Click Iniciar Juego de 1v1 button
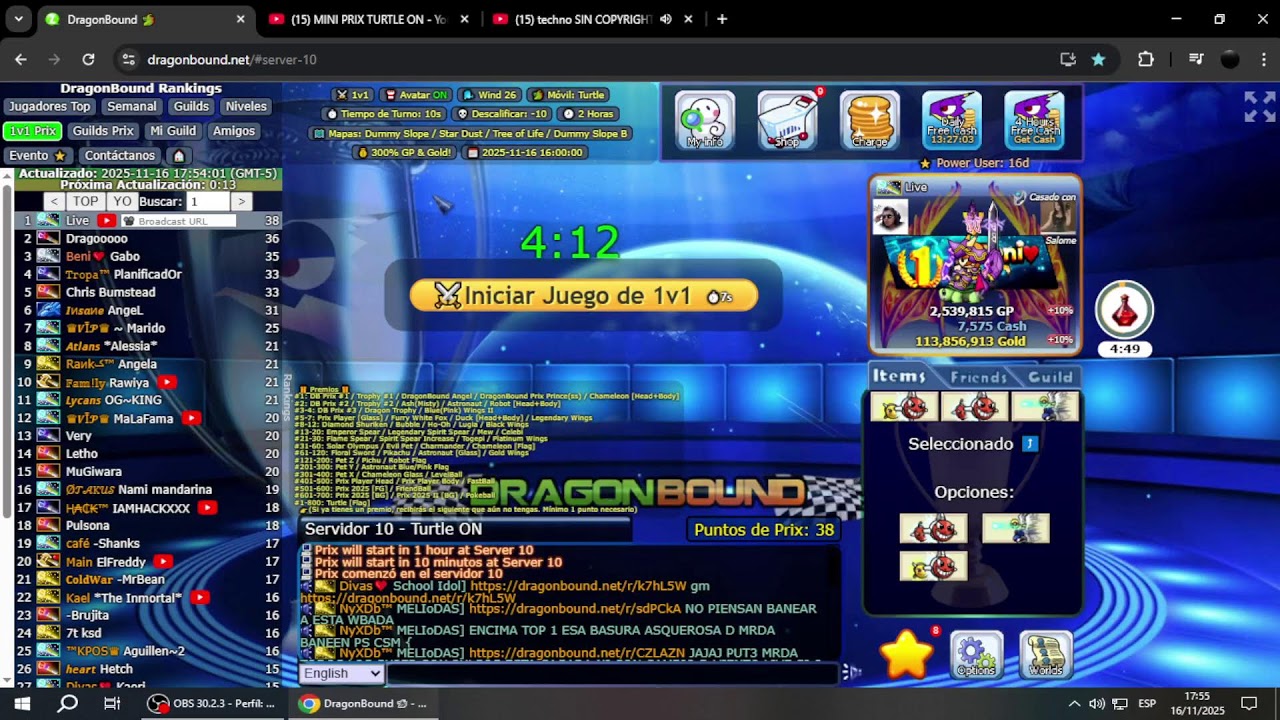The height and width of the screenshot is (720, 1280). 584,295
